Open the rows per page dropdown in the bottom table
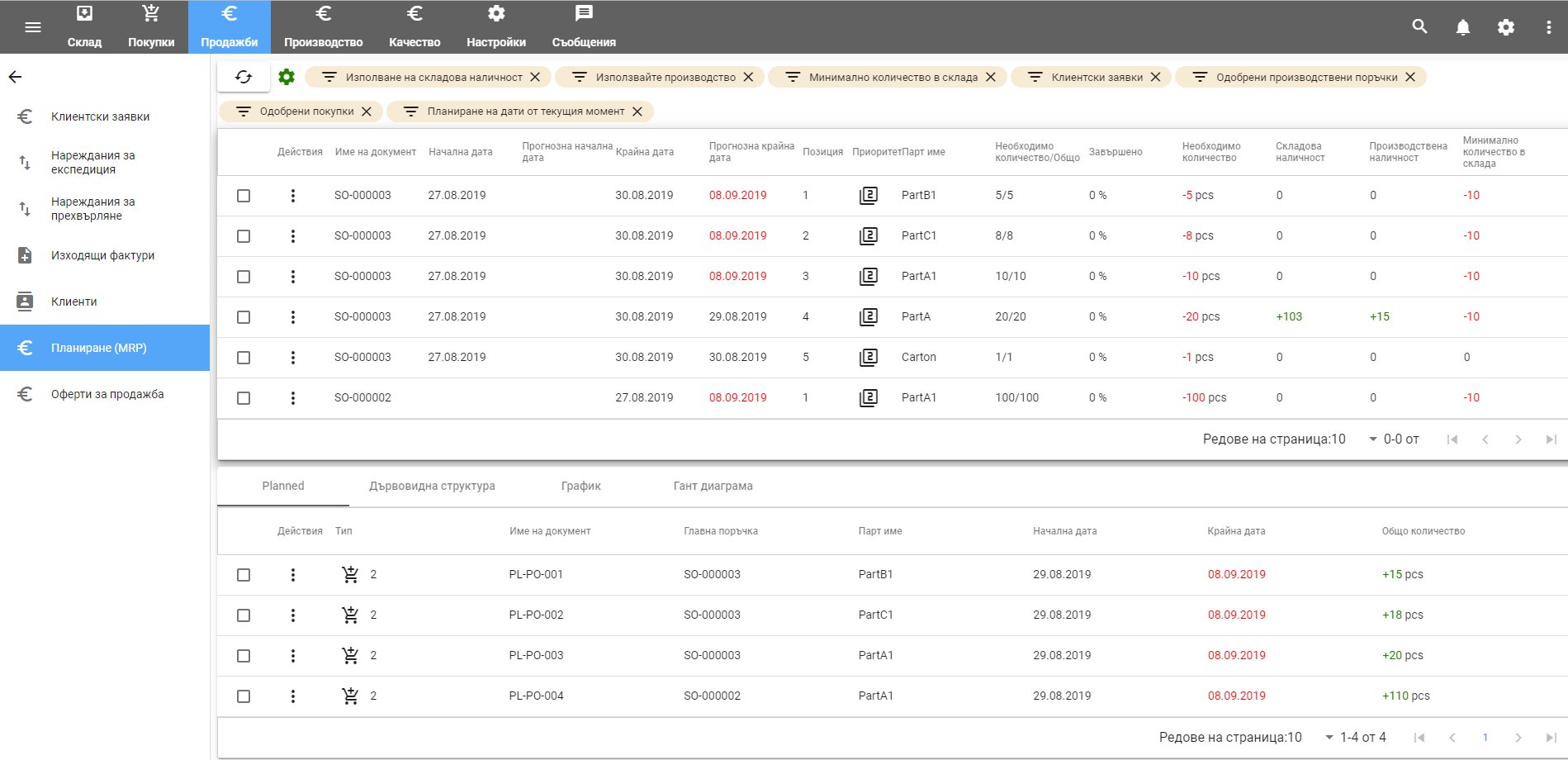The image size is (1568, 760). (x=1329, y=738)
